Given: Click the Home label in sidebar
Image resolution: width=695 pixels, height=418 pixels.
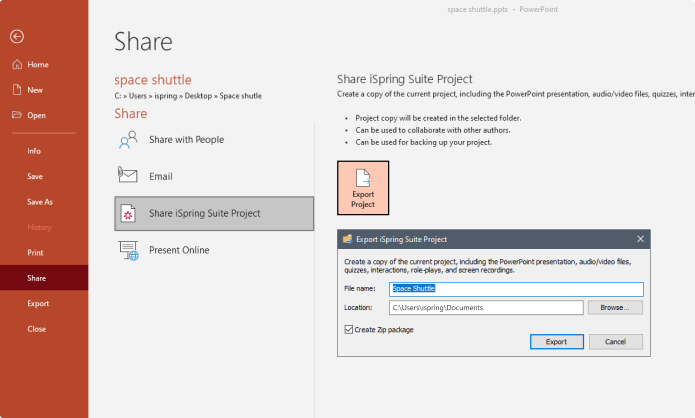Looking at the screenshot, I should [38, 65].
